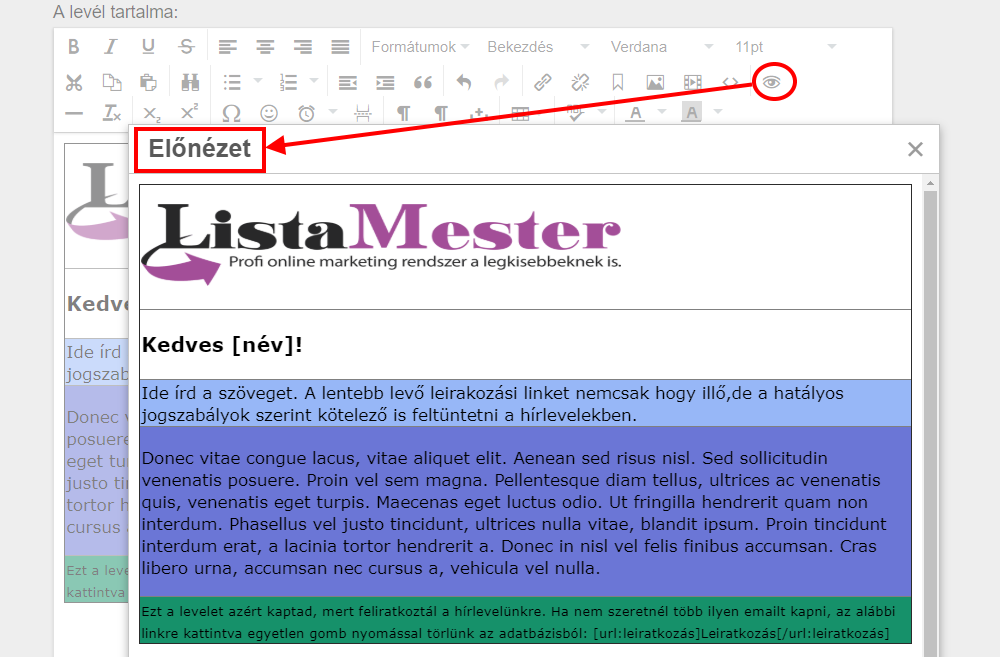Expand the background color picker arrow
This screenshot has height=657, width=1000.
point(718,112)
